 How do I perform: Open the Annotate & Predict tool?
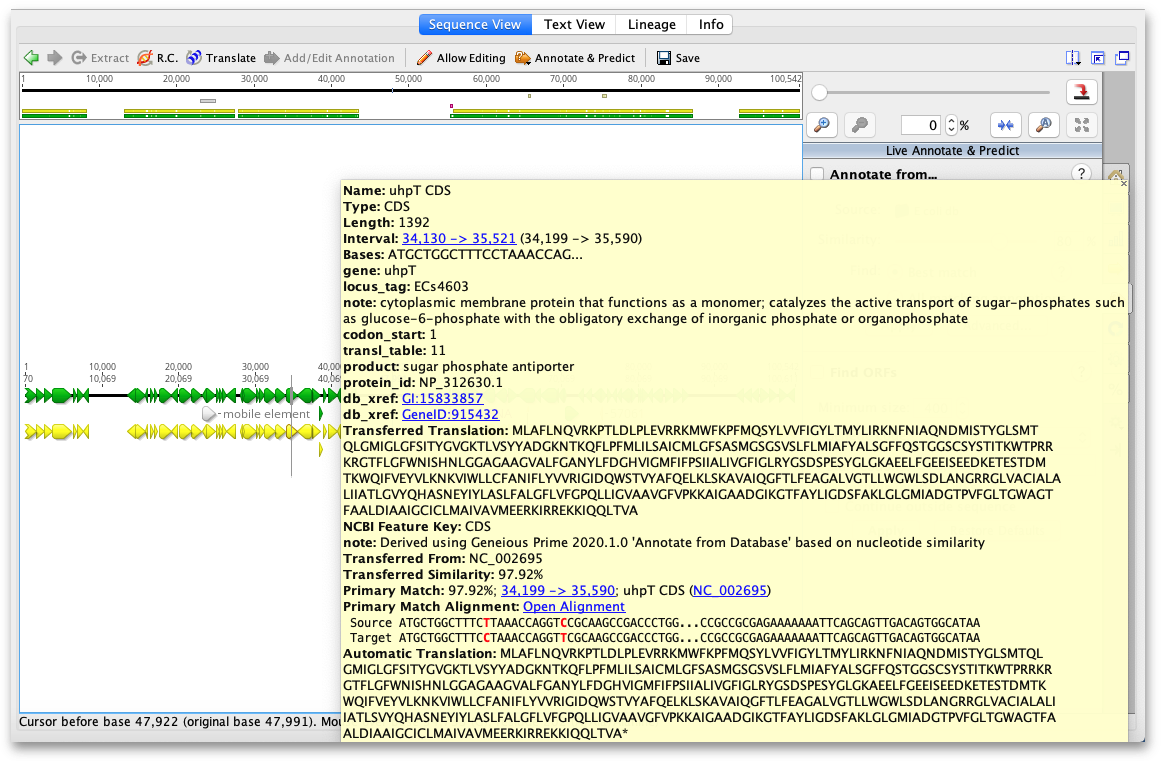click(575, 58)
